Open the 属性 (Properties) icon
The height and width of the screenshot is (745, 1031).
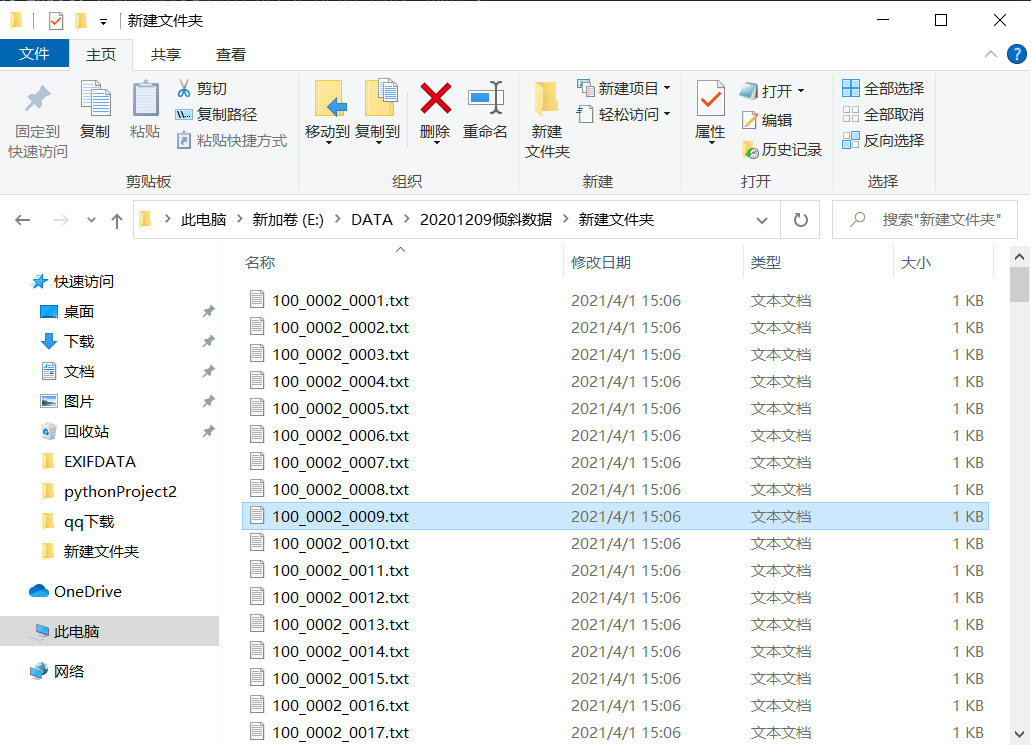(710, 97)
